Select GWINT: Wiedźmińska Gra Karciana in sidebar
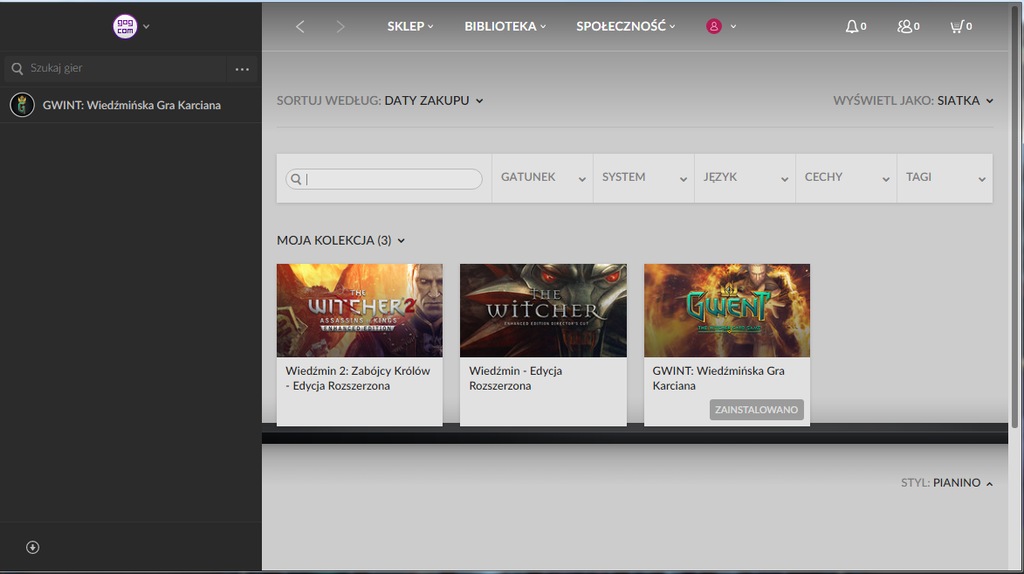 pos(131,104)
